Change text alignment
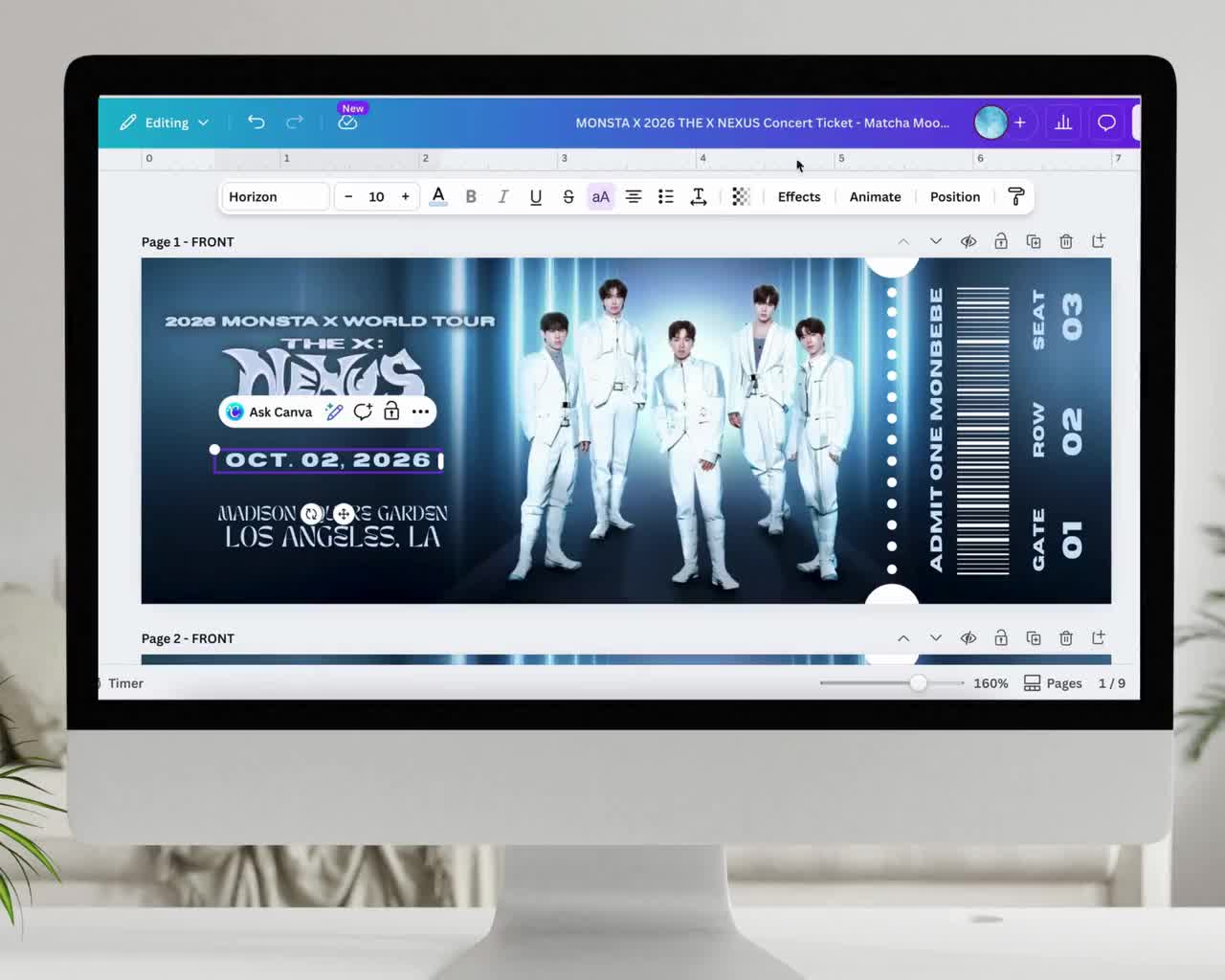Screen dimensions: 1225x980 click(x=634, y=196)
